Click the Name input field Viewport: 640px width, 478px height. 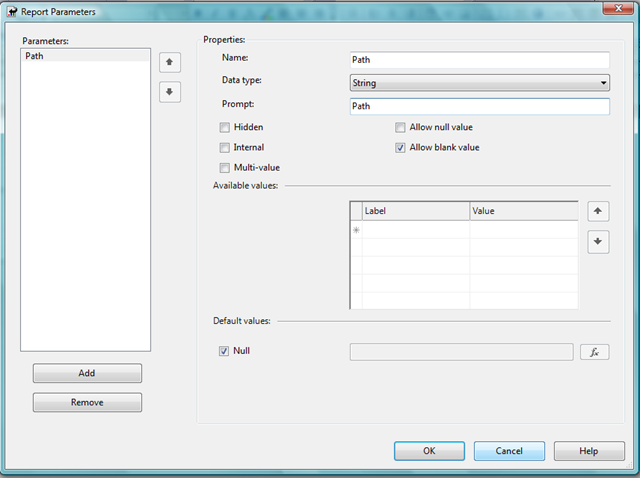tap(480, 60)
